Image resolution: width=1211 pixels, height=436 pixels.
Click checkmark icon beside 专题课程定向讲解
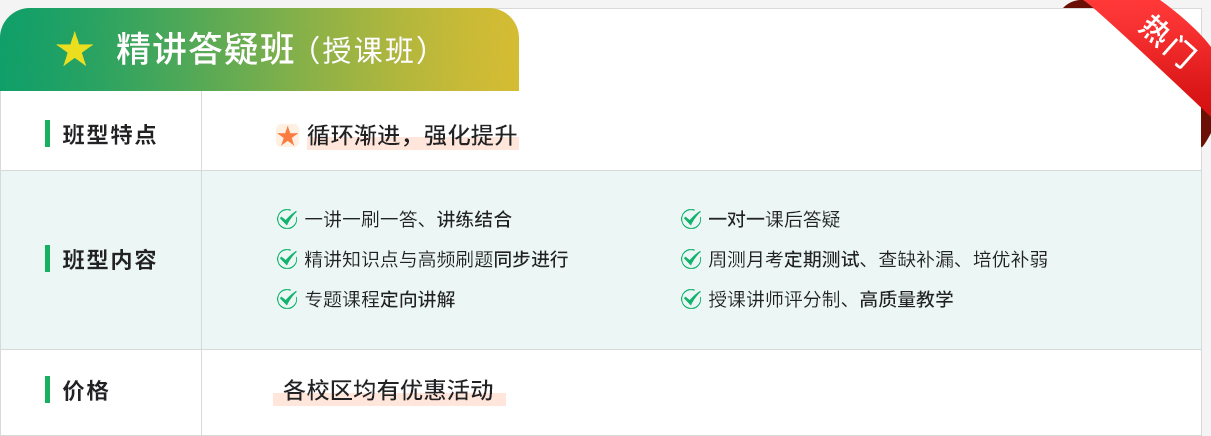click(x=287, y=299)
